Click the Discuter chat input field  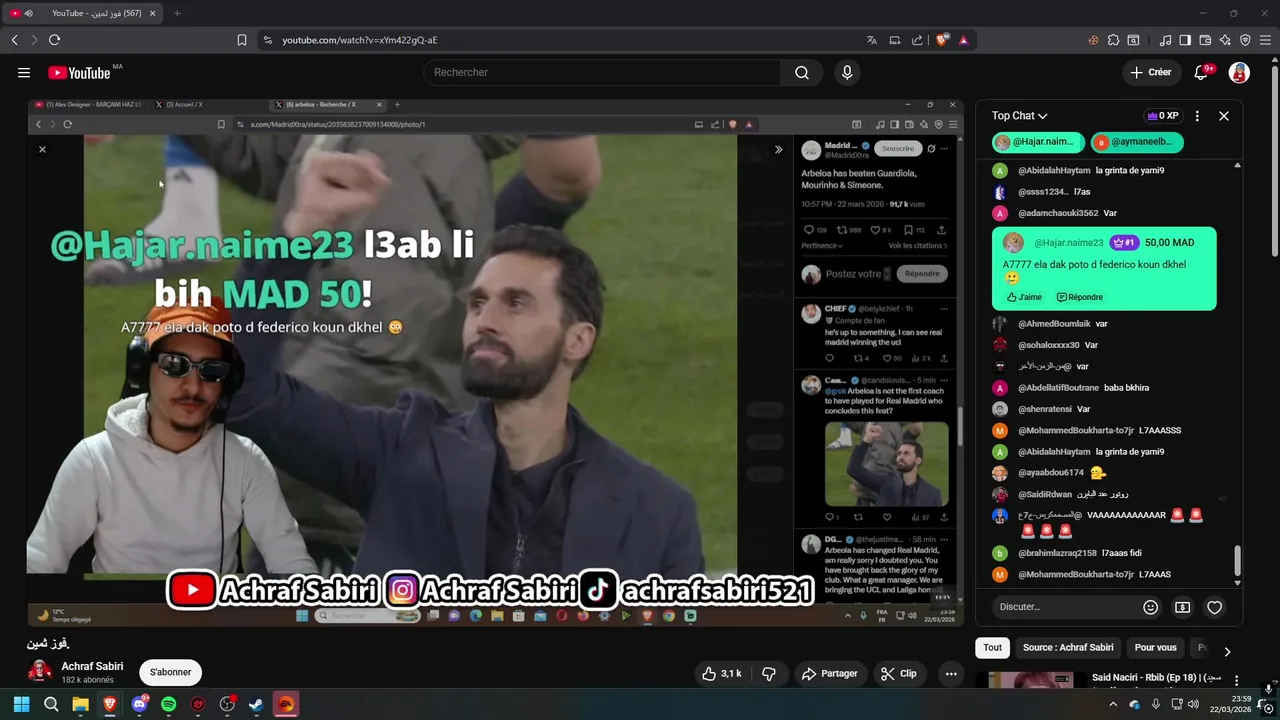pyautogui.click(x=1064, y=607)
